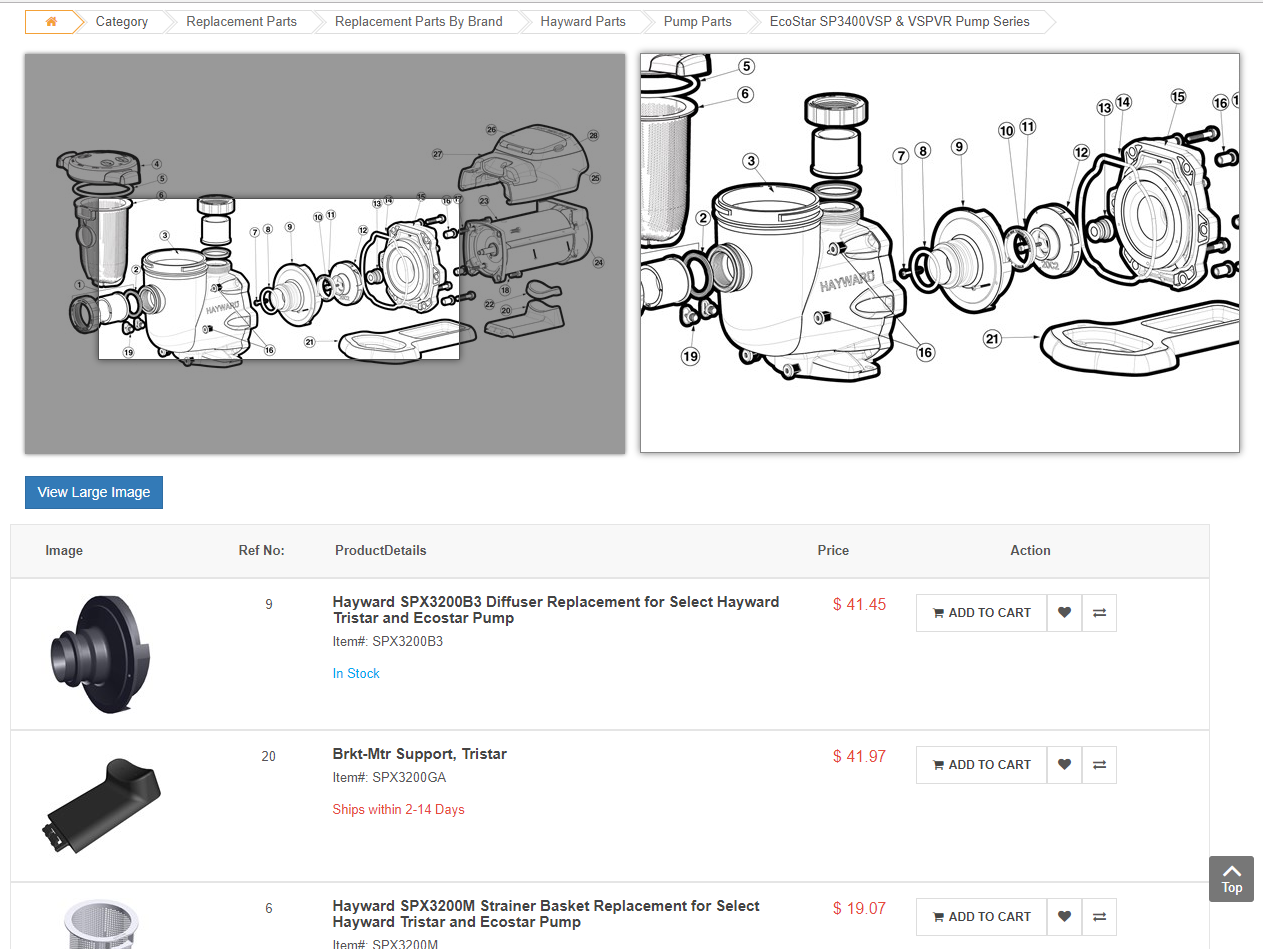Click Ref No cell in the Strainer Basket row
This screenshot has height=949, width=1263.
click(269, 908)
